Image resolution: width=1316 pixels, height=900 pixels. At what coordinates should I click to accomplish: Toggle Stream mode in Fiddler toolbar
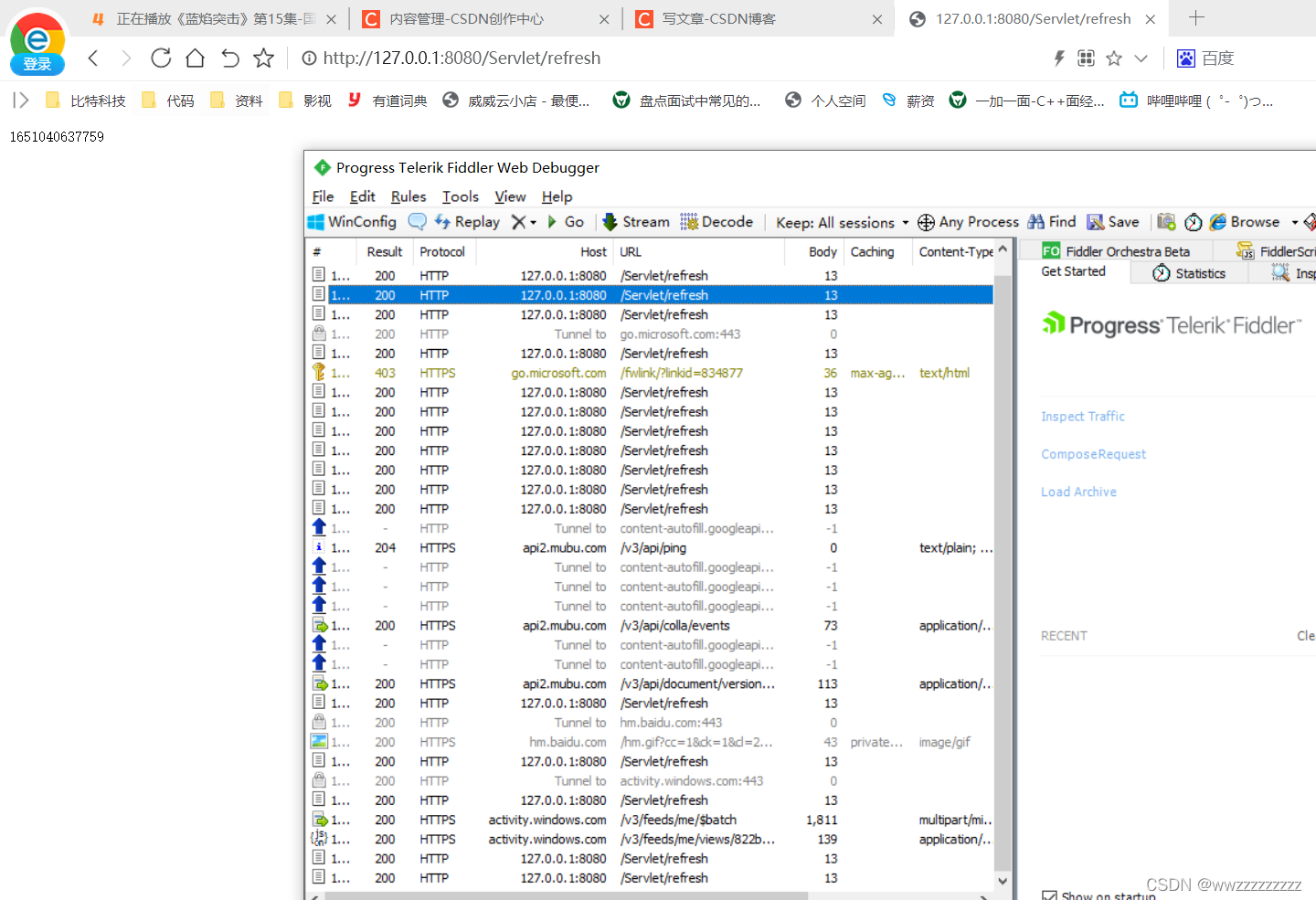click(x=636, y=222)
